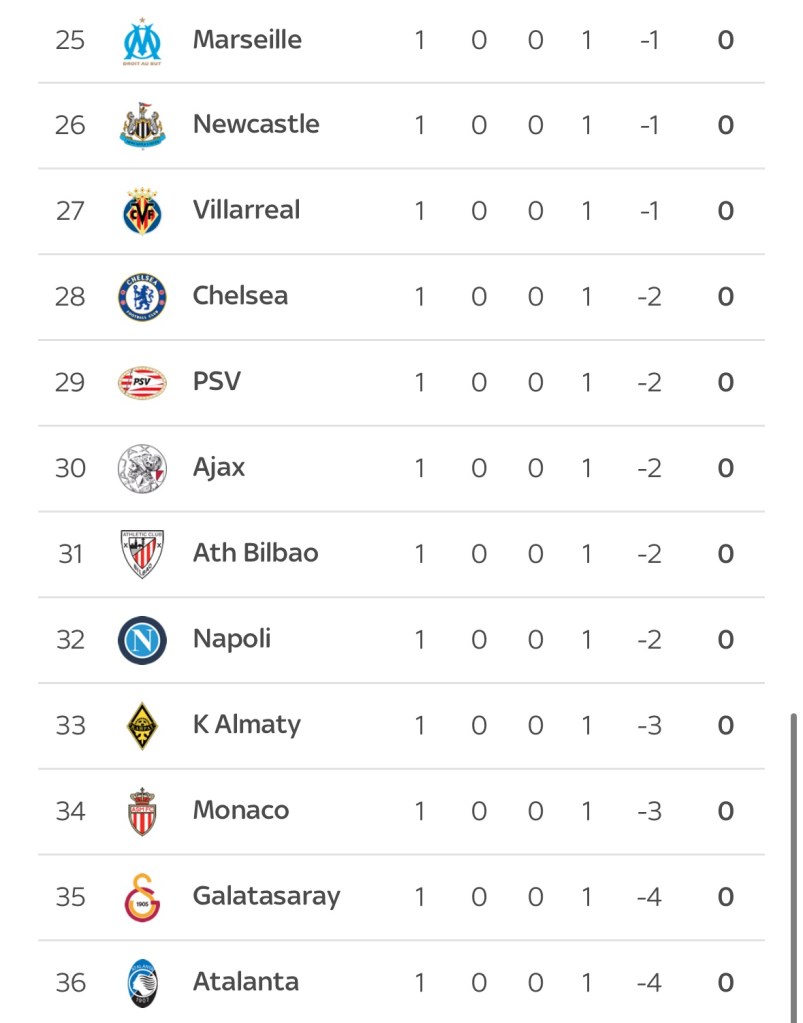The image size is (803, 1023).
Task: Click the Napoli club logo
Action: (142, 640)
